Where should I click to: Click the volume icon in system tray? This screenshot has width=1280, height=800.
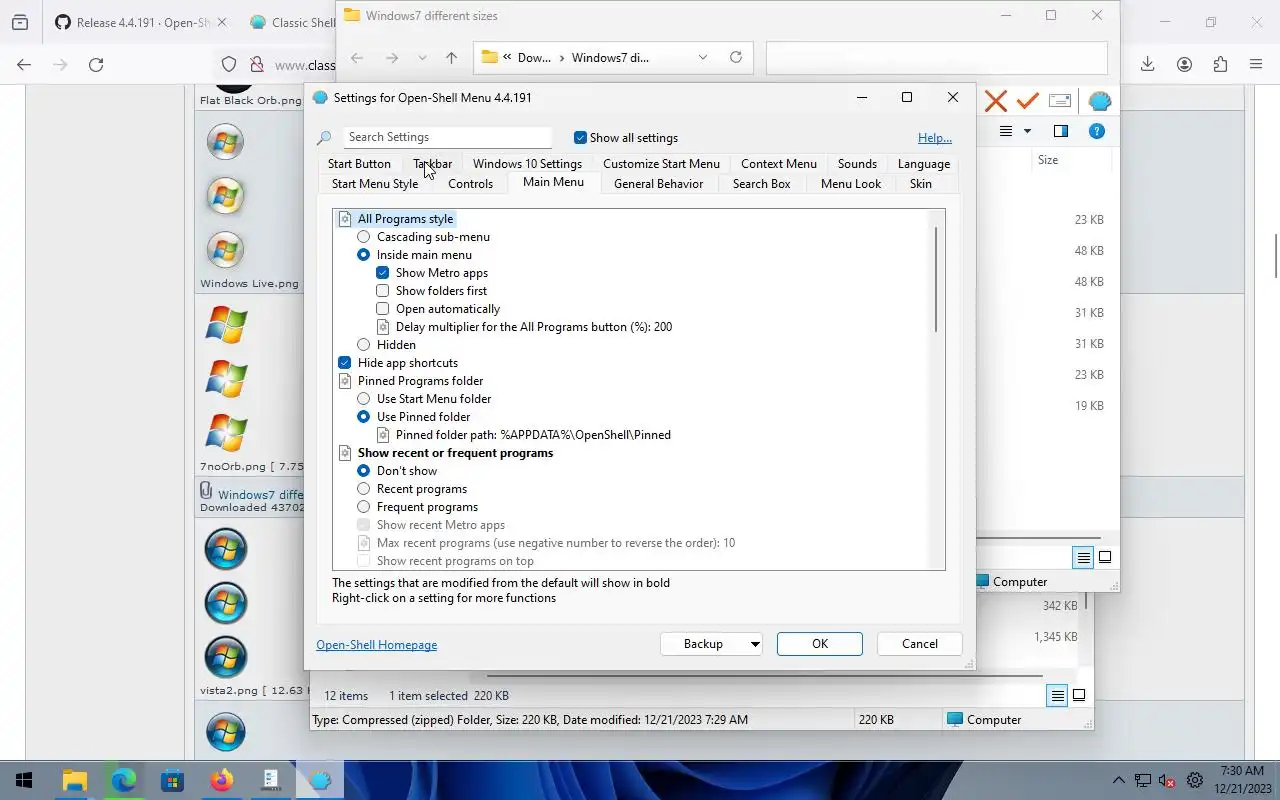[x=1167, y=780]
